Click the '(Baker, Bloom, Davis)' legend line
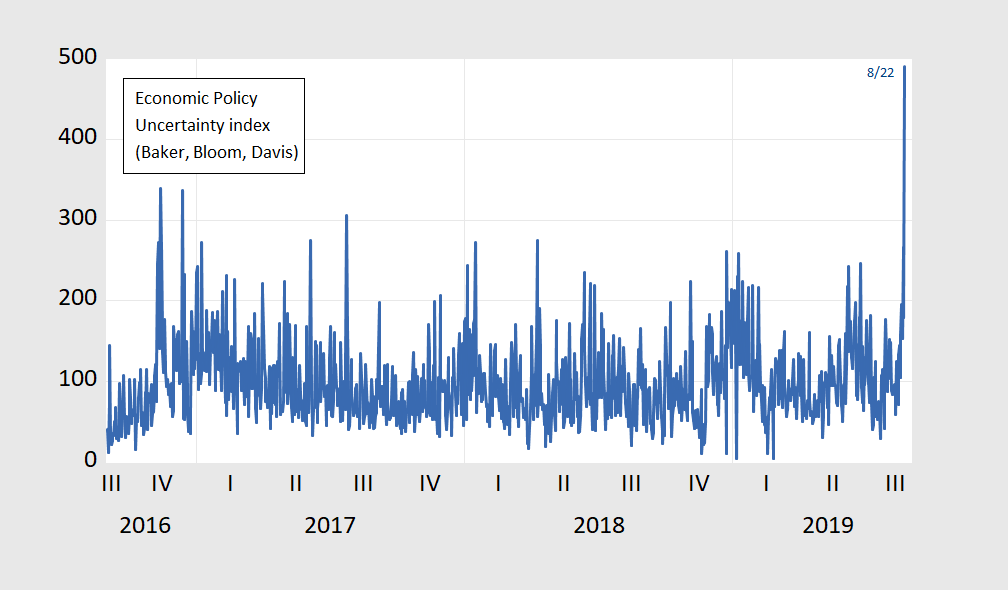 [x=217, y=152]
